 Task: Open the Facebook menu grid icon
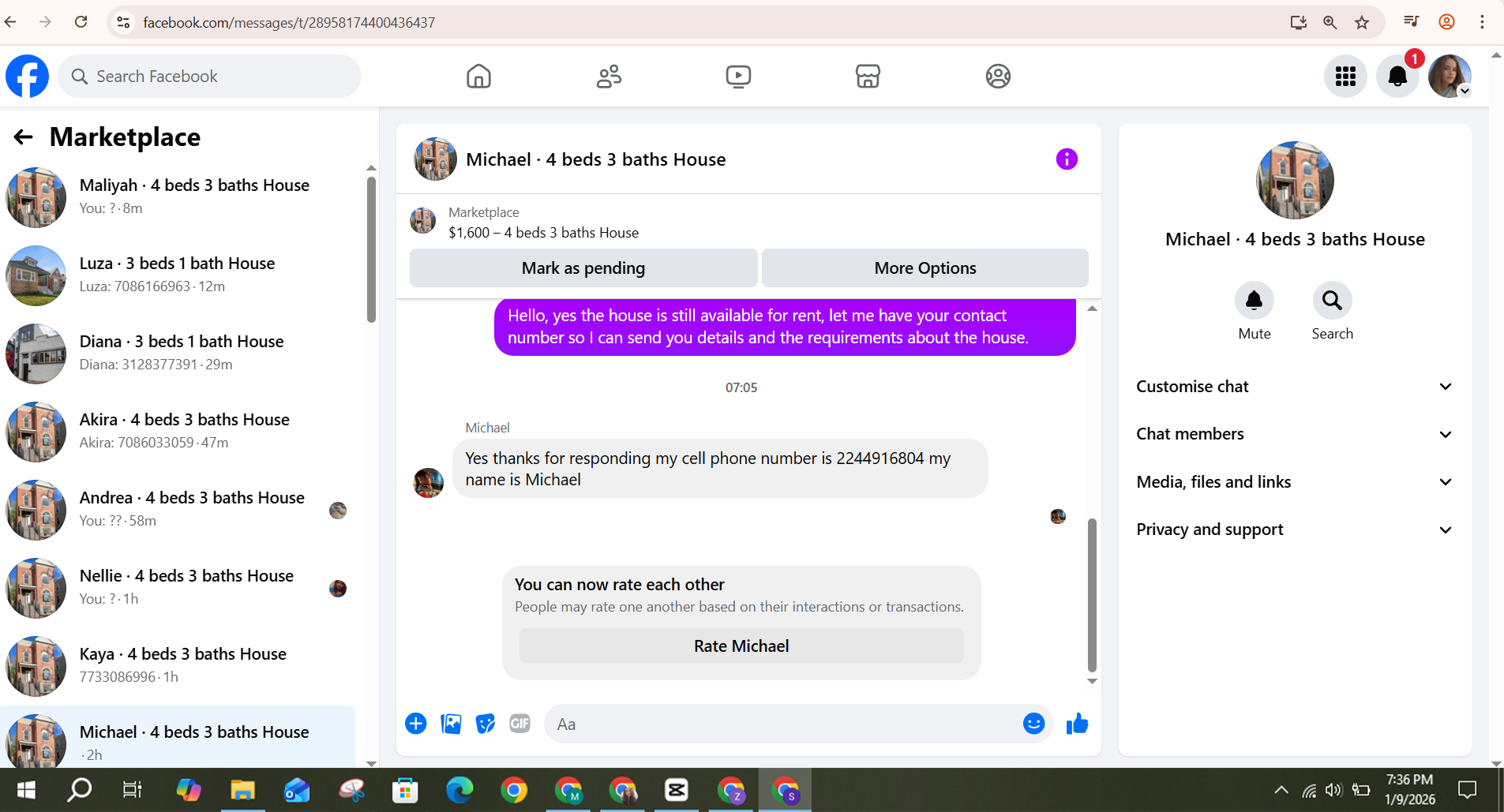(1345, 77)
